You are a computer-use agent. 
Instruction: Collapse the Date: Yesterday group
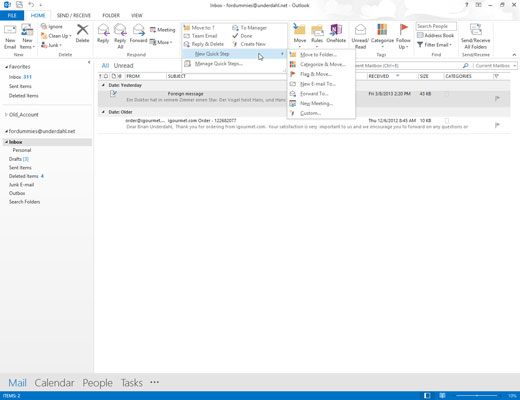pyautogui.click(x=103, y=85)
